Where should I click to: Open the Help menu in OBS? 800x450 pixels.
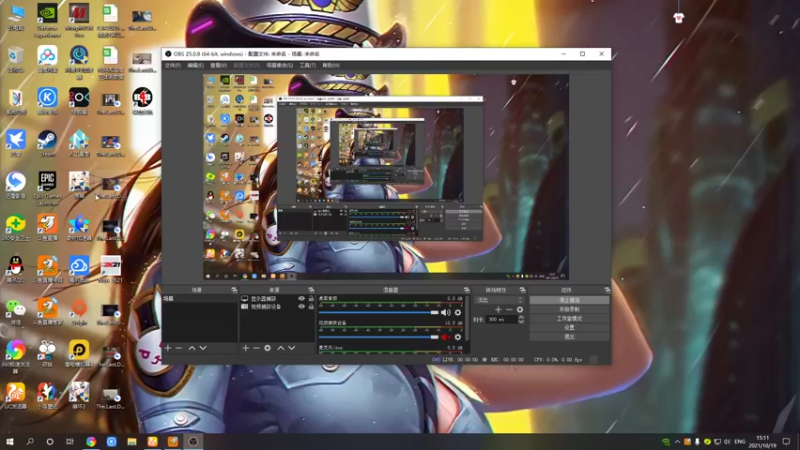pyautogui.click(x=331, y=65)
